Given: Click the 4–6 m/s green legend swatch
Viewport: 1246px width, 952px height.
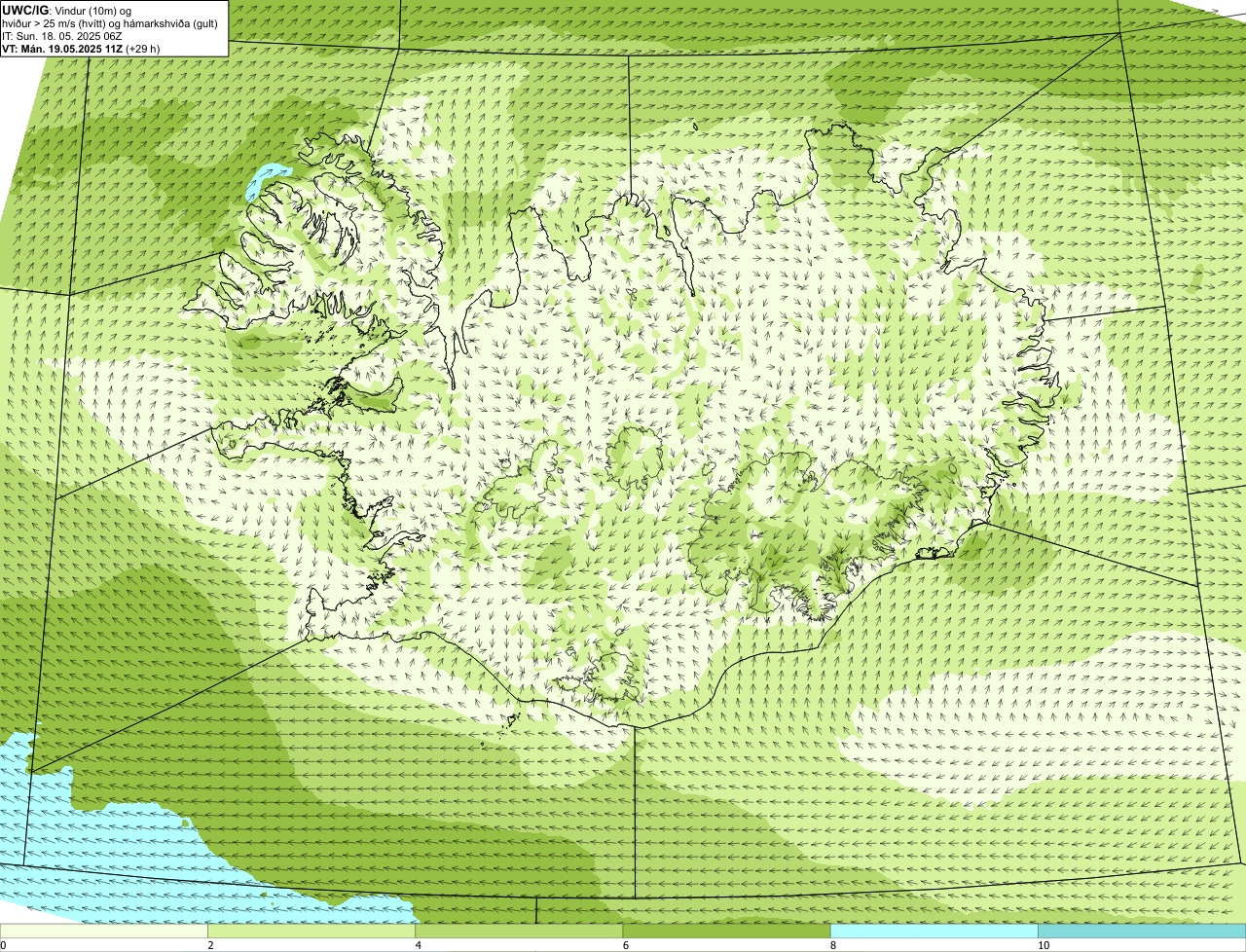Looking at the screenshot, I should [x=519, y=932].
